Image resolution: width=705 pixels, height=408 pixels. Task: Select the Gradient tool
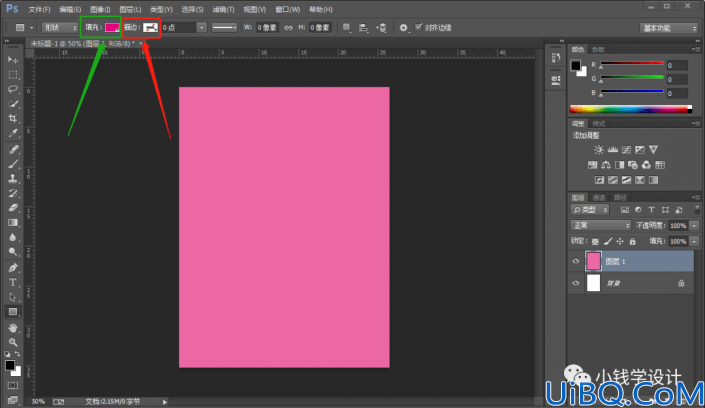click(13, 223)
